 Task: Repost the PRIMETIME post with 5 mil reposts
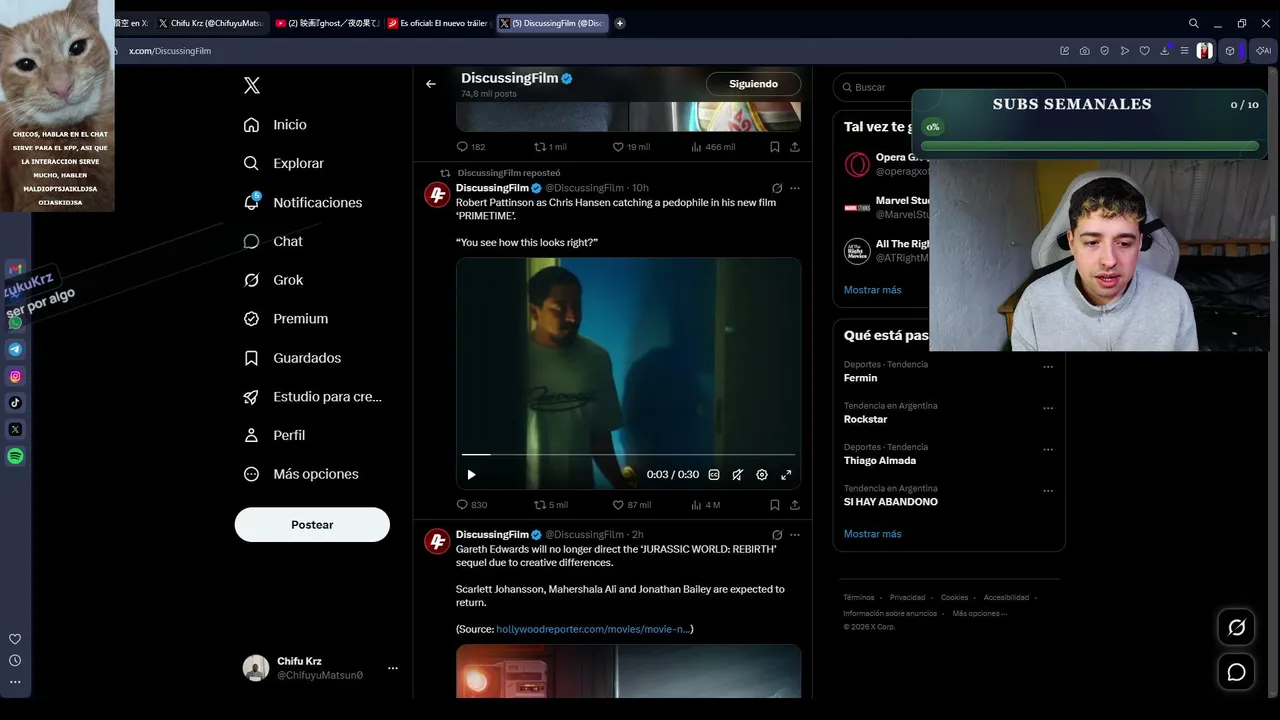551,505
